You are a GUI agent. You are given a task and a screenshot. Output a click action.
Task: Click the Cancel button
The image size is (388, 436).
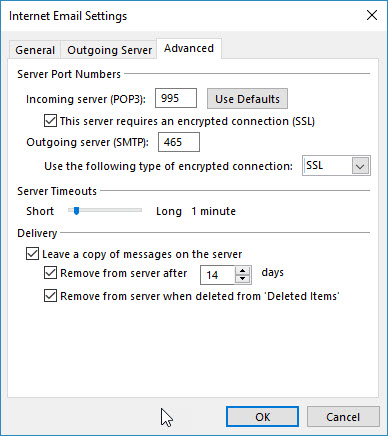tap(343, 417)
